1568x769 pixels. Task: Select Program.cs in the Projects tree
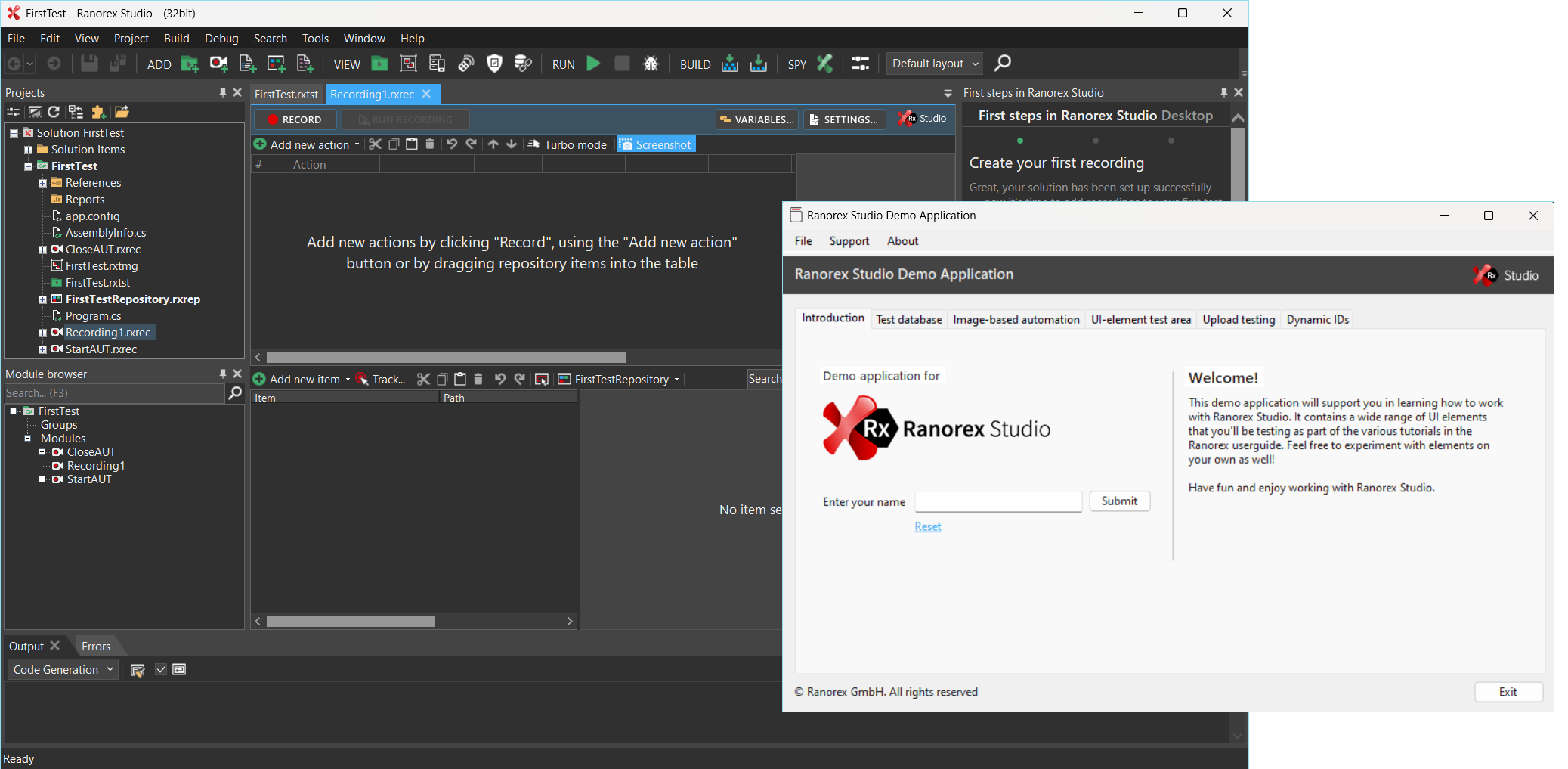(x=93, y=316)
